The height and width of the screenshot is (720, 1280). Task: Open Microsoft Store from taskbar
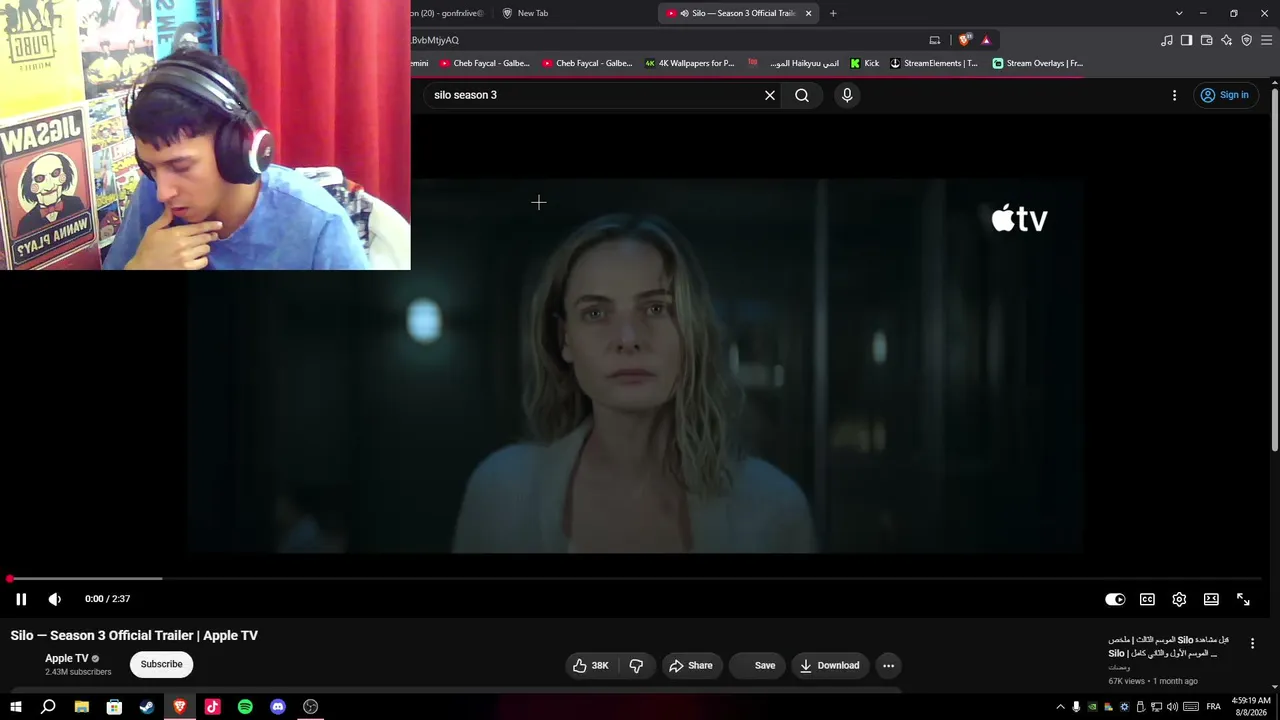coord(114,707)
